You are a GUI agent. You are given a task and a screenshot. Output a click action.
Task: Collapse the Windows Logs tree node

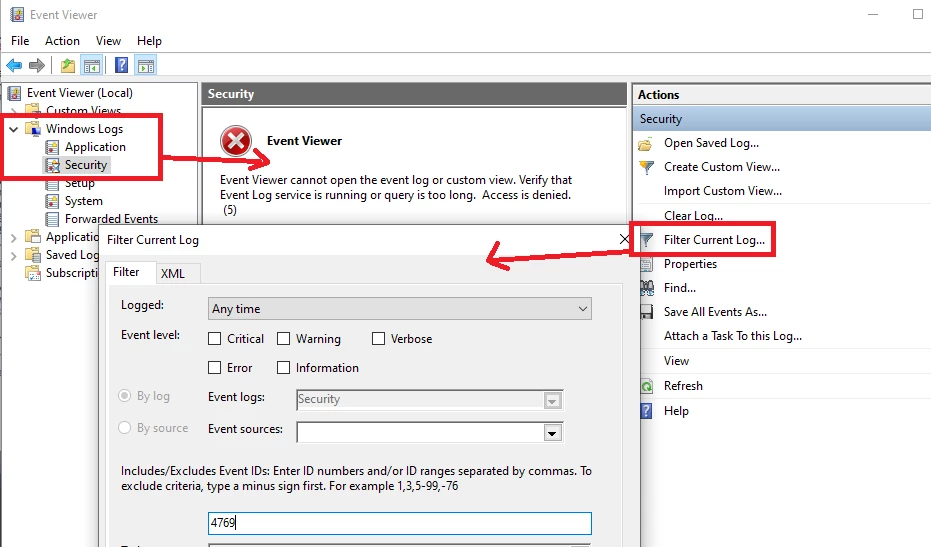14,129
